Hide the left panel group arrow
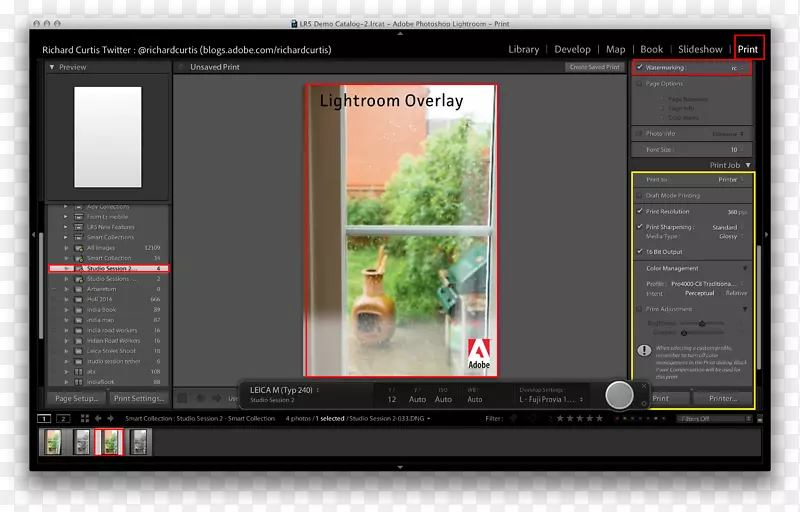Screen dimensions: 800x512 point(34,235)
